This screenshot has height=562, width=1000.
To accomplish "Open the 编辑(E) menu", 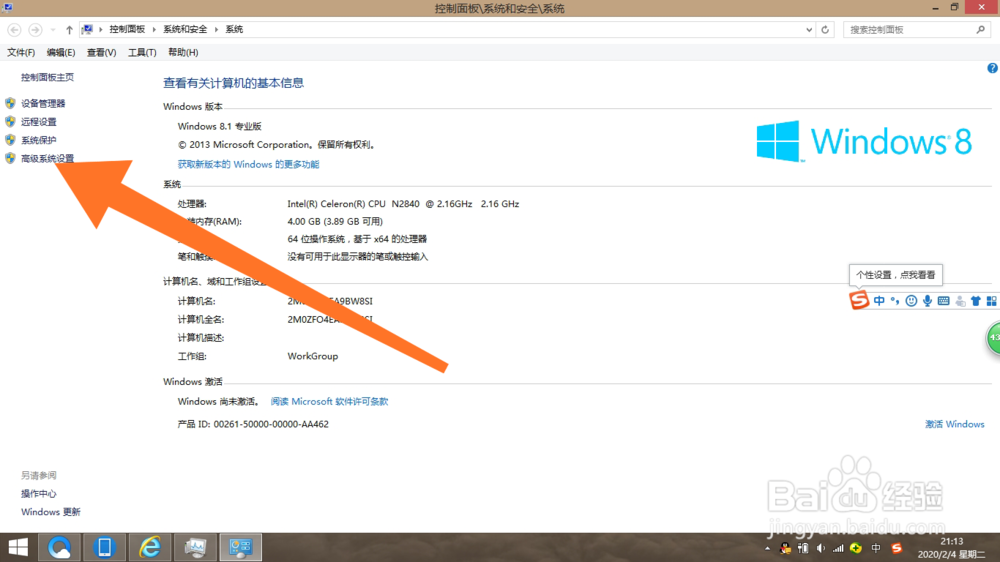I will pos(61,53).
